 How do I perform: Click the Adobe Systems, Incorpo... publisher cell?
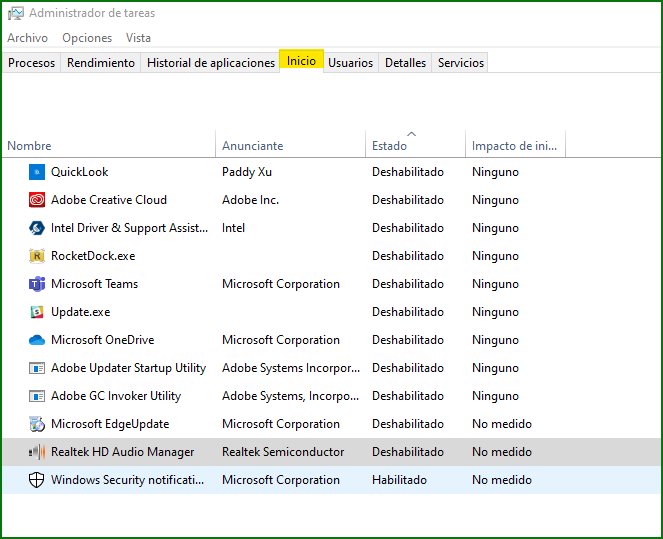point(290,396)
